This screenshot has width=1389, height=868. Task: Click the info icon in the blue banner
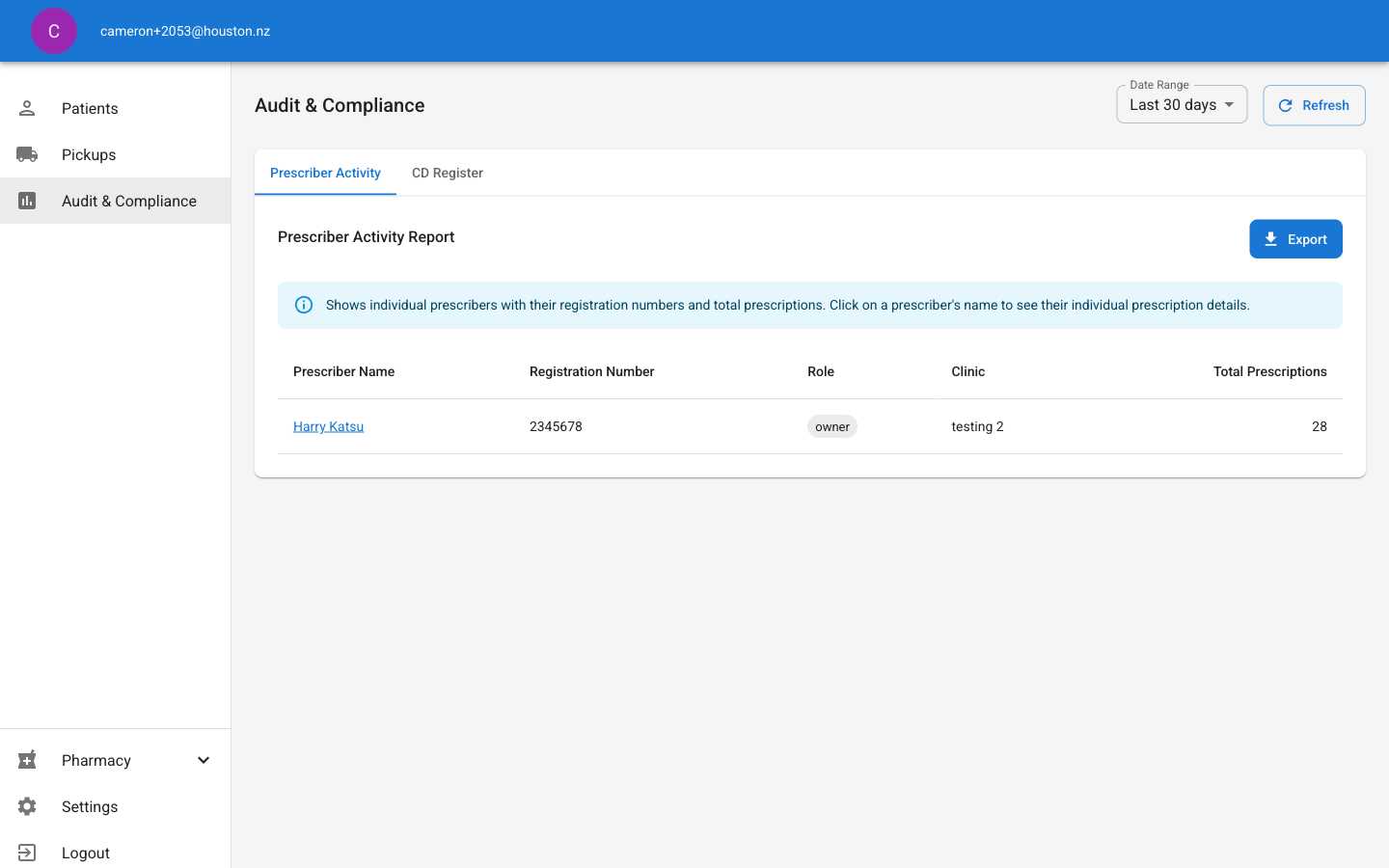(304, 305)
